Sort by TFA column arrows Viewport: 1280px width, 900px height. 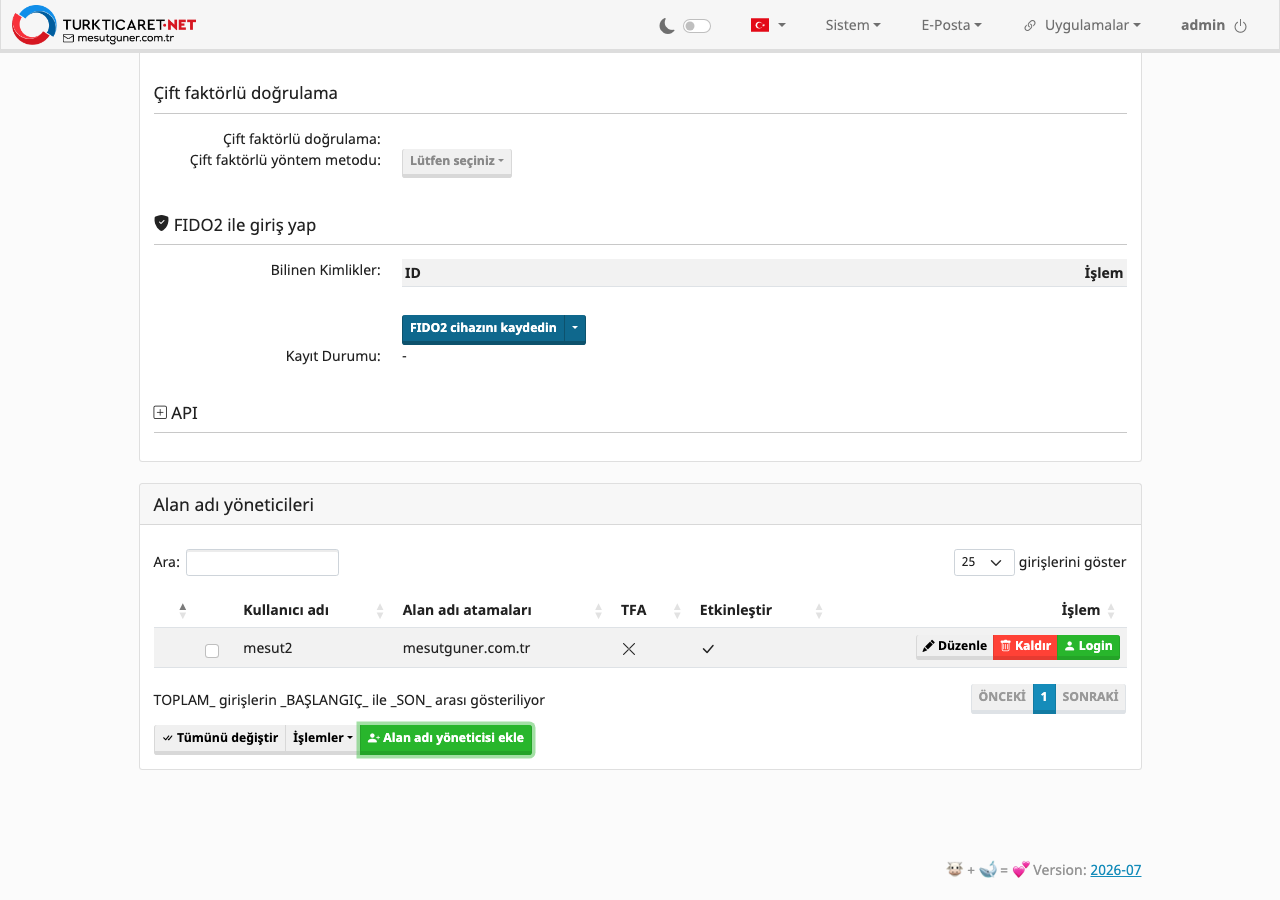pyautogui.click(x=677, y=610)
